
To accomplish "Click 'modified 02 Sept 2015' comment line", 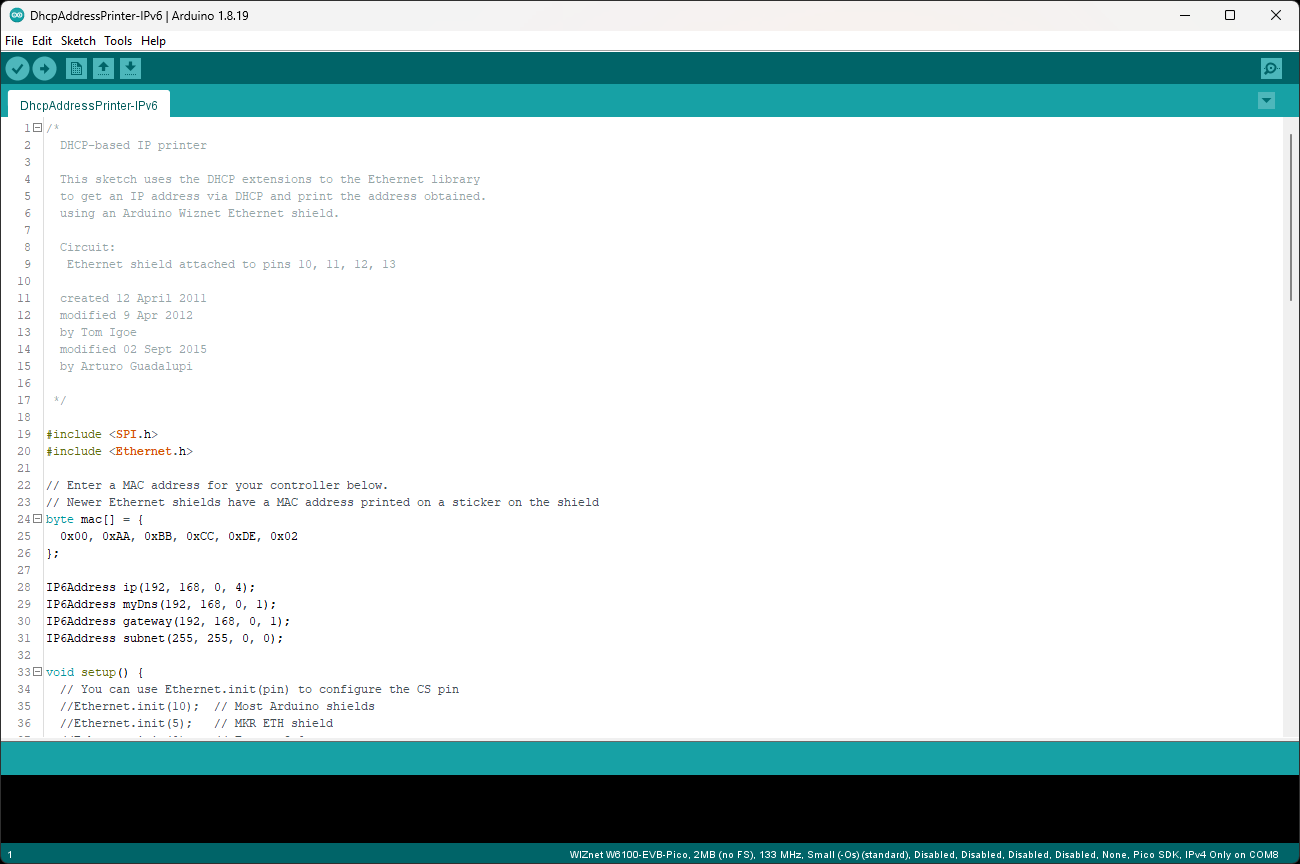I will point(133,349).
